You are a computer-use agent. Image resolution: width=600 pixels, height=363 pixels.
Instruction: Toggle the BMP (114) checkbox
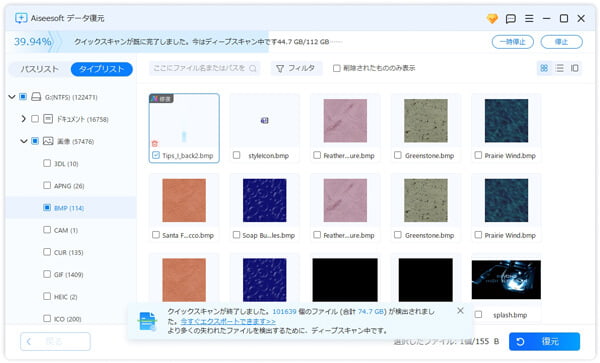click(x=47, y=208)
